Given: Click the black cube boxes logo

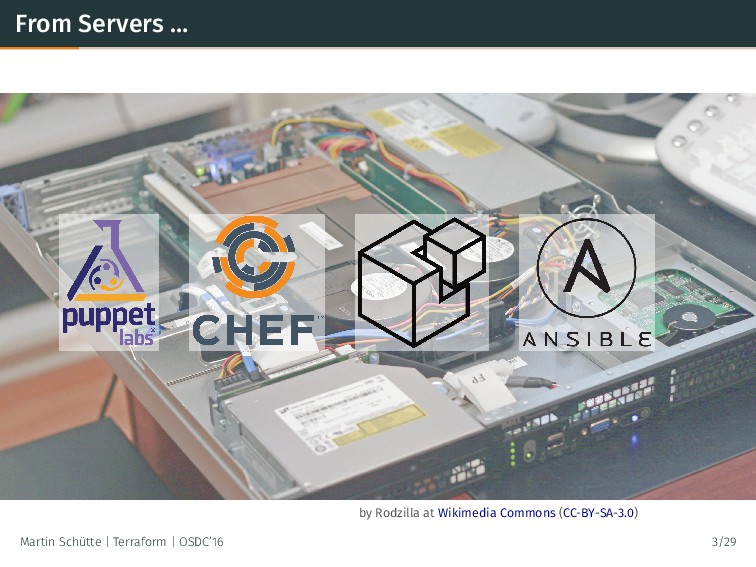Looking at the screenshot, I should pyautogui.click(x=422, y=283).
